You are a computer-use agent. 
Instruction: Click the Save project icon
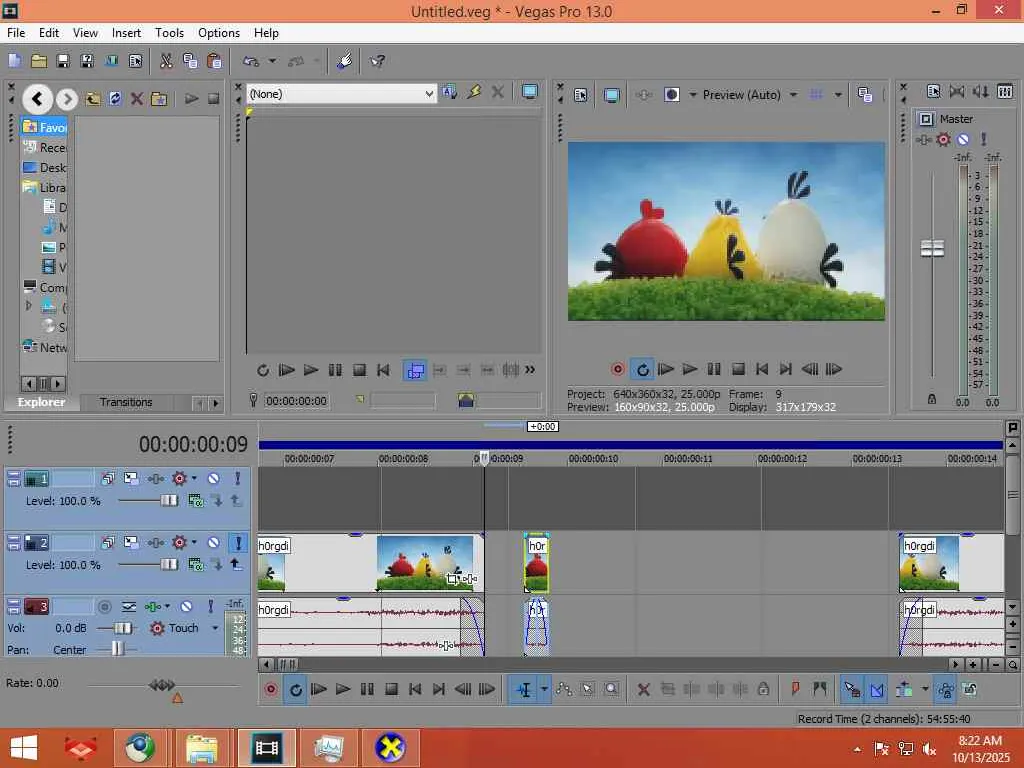coord(63,61)
